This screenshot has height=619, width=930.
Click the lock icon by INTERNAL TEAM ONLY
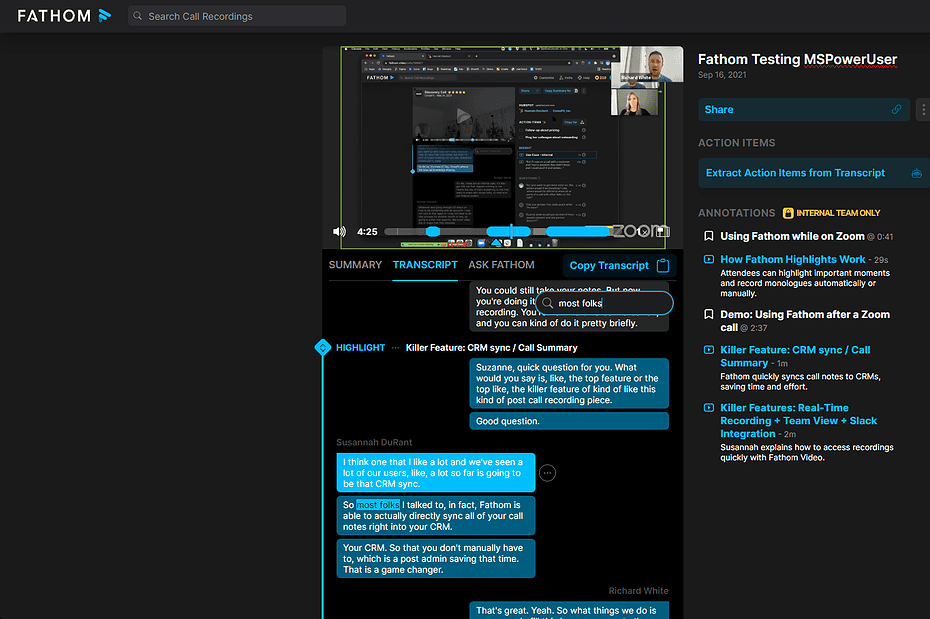[x=788, y=213]
